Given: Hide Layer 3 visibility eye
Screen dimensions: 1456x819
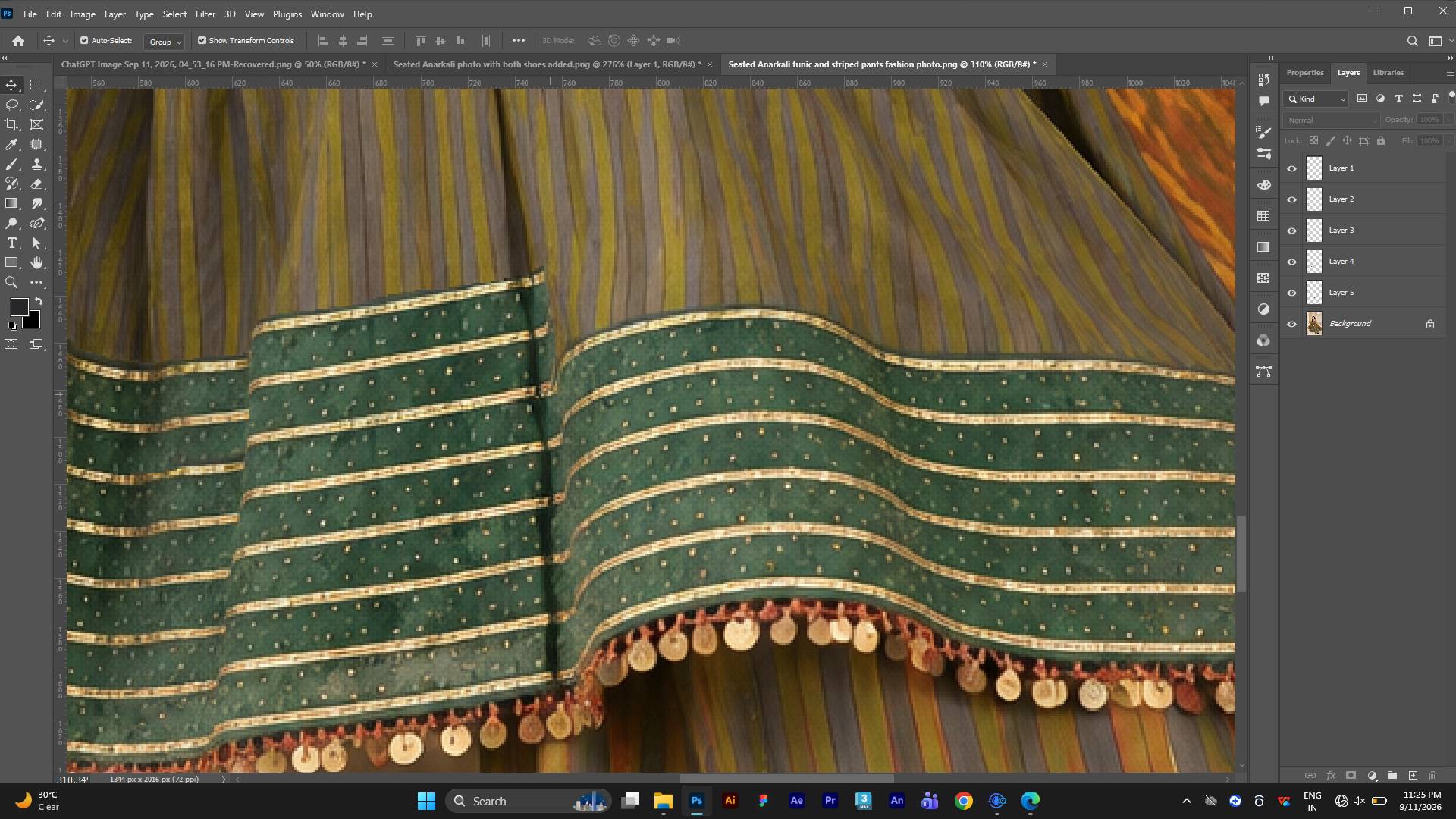Looking at the screenshot, I should point(1292,231).
